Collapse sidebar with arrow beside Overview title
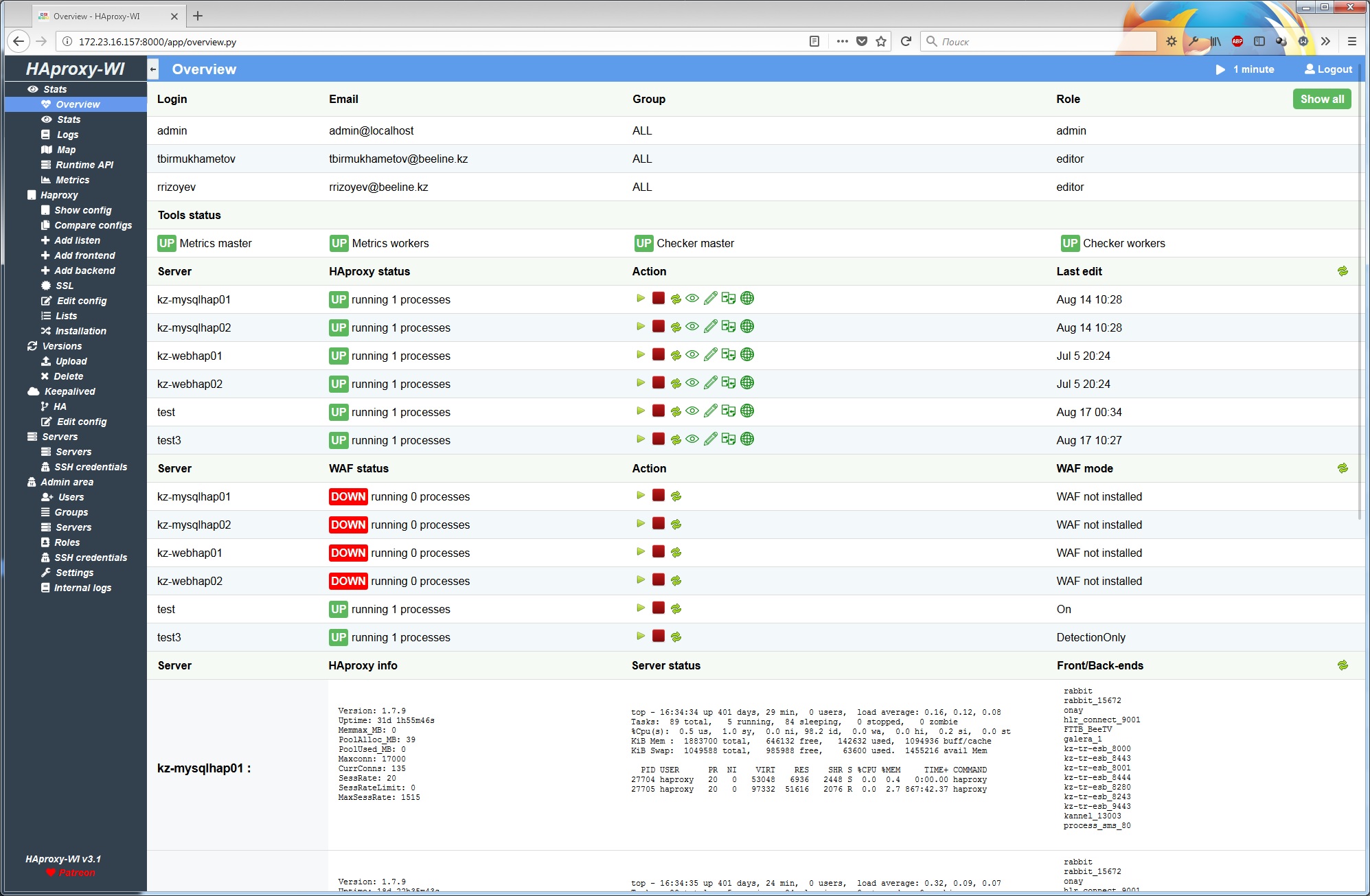 (153, 69)
